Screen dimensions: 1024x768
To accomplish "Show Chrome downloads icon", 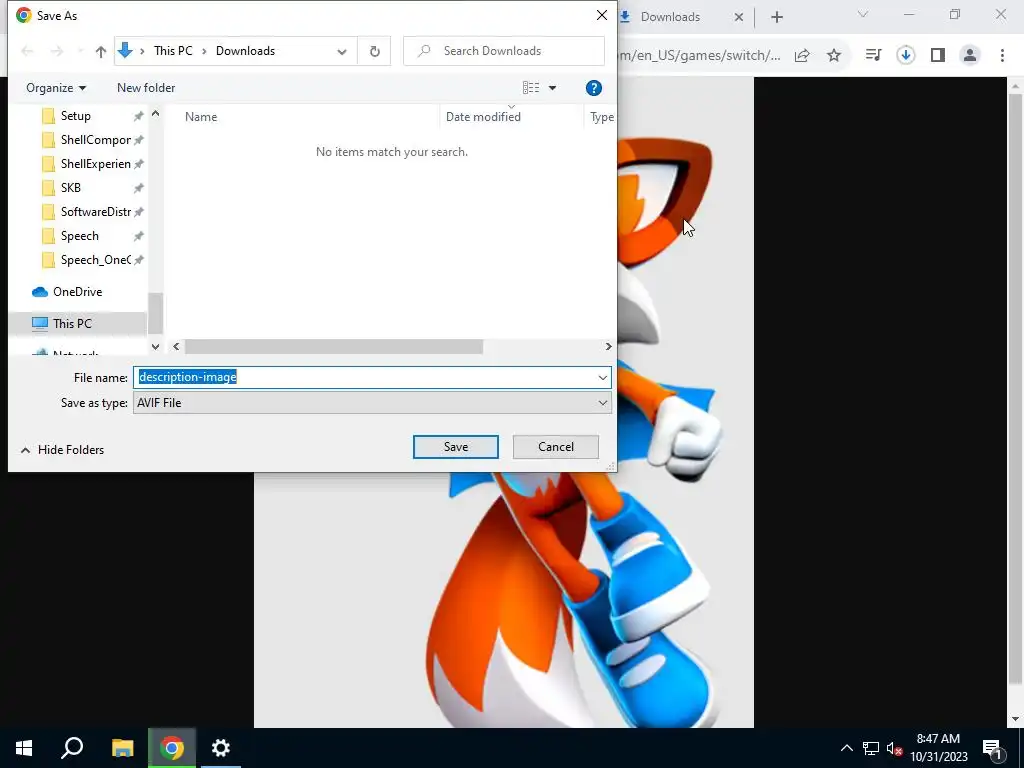I will (x=905, y=56).
